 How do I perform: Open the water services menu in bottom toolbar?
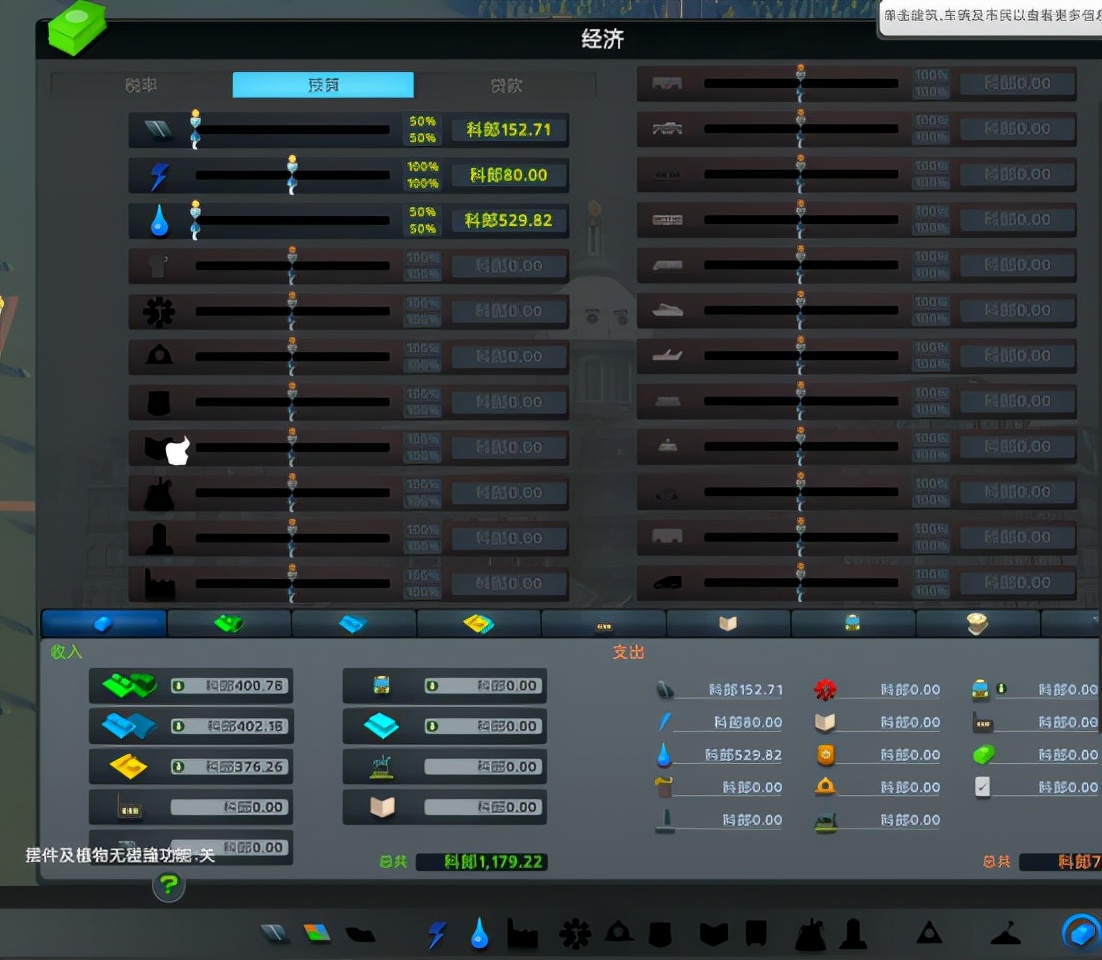pos(480,935)
